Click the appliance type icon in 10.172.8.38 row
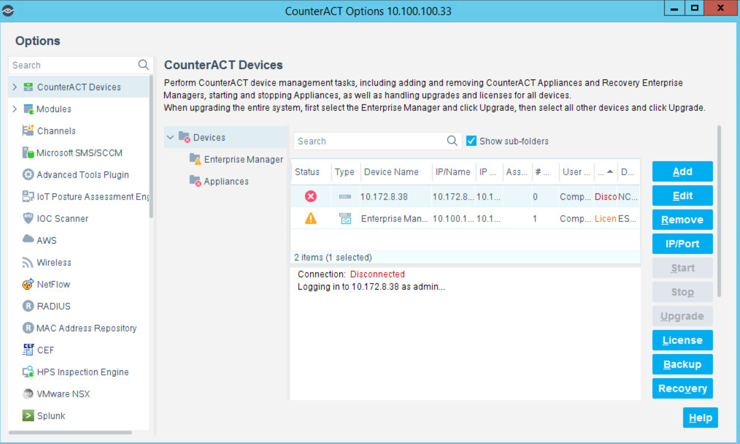Image resolution: width=740 pixels, height=444 pixels. 345,197
